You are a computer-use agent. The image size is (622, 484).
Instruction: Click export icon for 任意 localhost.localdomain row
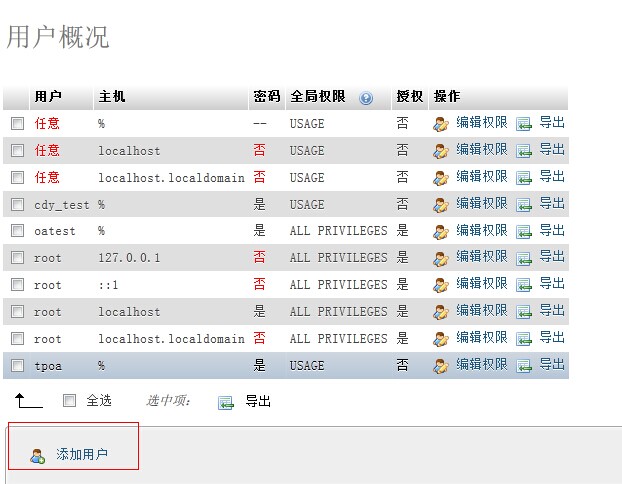coord(524,178)
